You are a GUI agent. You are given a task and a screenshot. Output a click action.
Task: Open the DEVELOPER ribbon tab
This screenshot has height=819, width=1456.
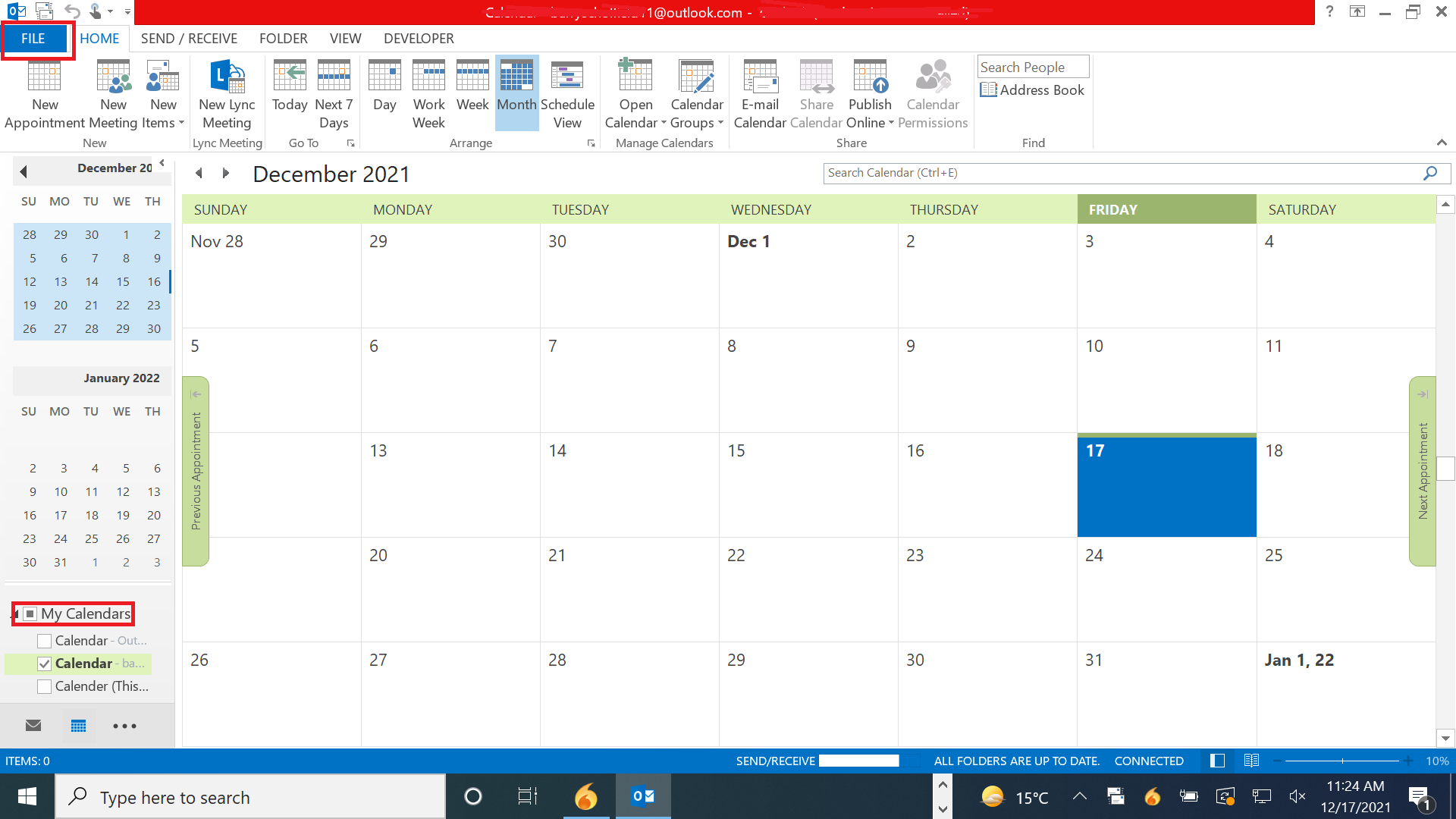point(419,39)
